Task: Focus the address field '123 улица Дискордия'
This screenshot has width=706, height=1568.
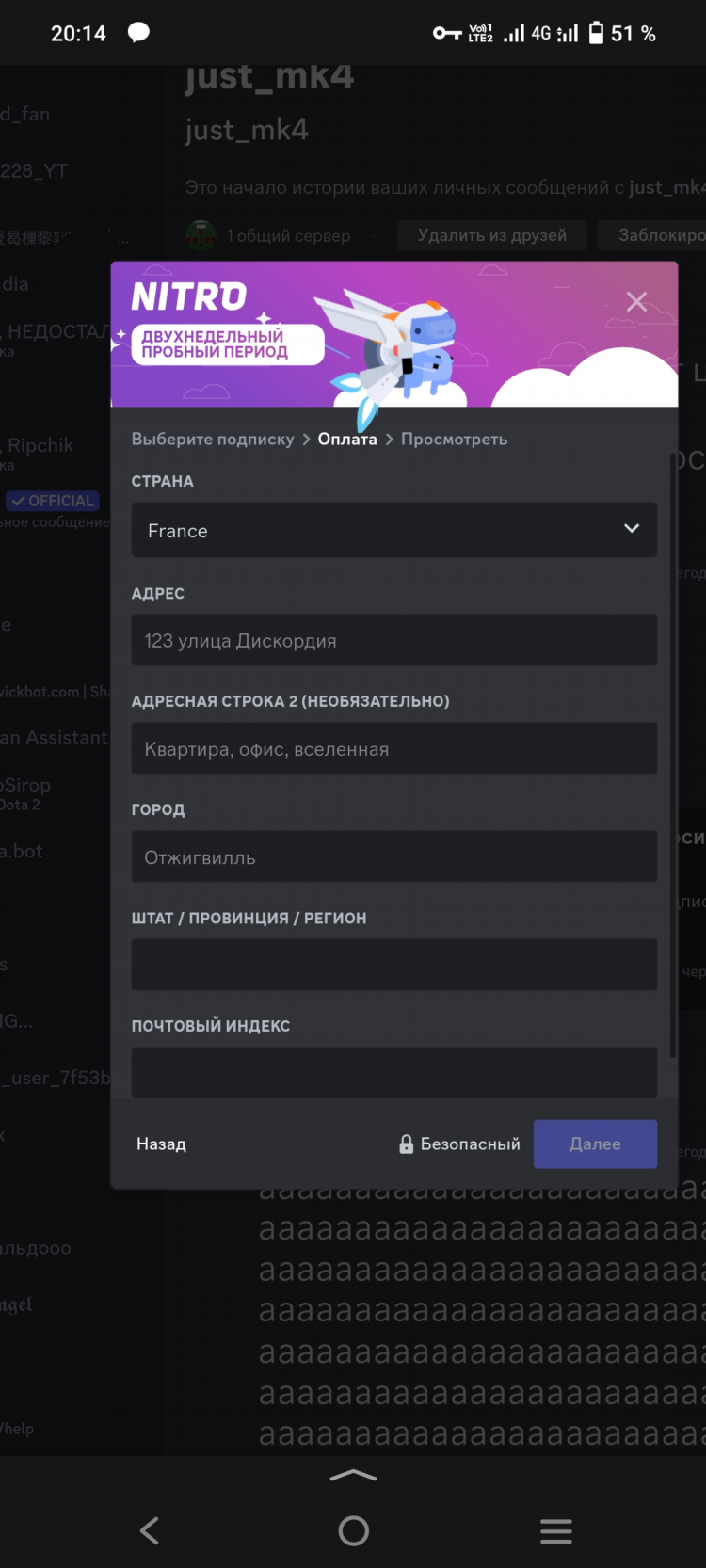Action: tap(394, 640)
